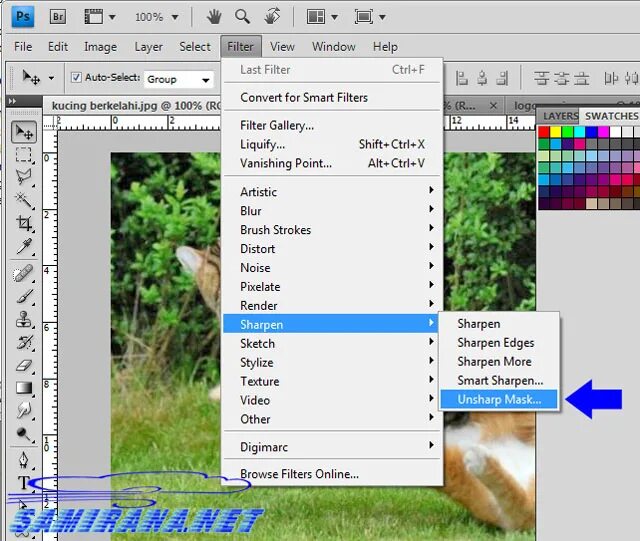640x541 pixels.
Task: Click the Photoshop Ps logo icon
Action: click(x=23, y=17)
